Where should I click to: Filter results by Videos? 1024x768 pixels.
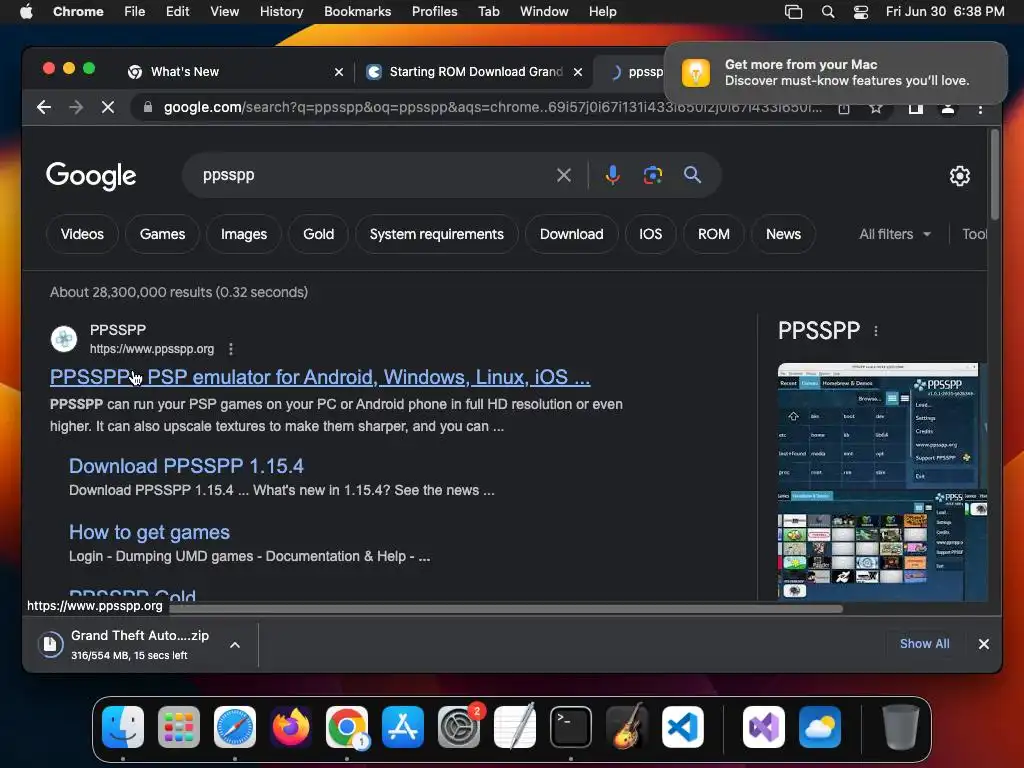click(x=82, y=234)
